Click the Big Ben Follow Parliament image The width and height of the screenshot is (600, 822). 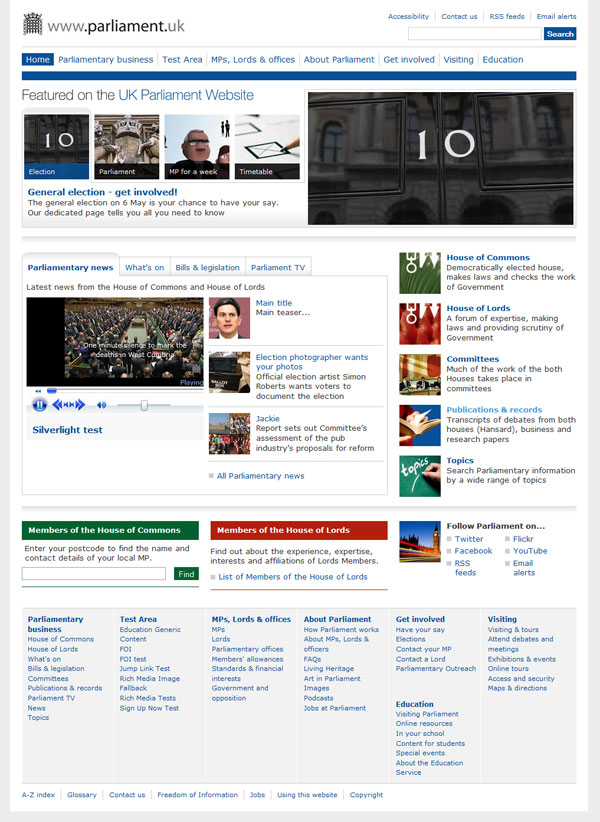pos(420,542)
